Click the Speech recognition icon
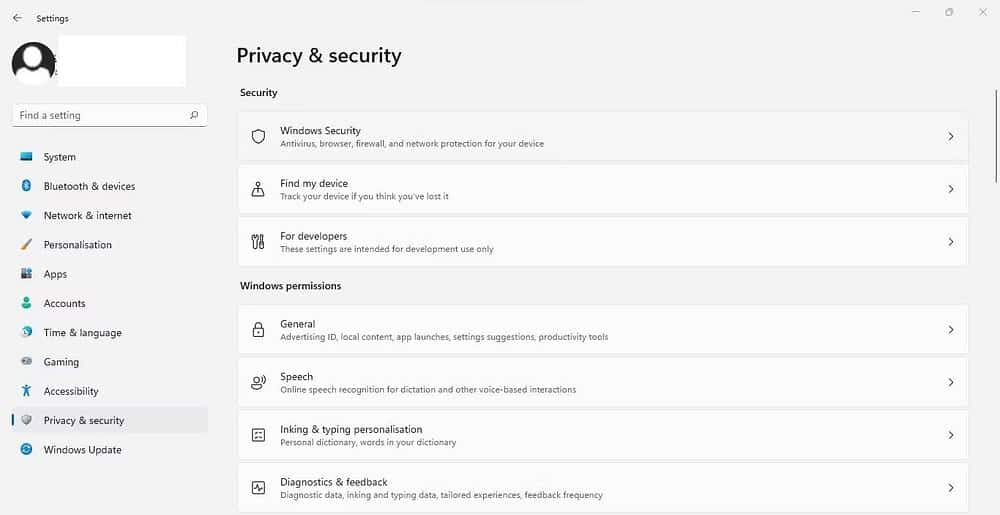 [x=258, y=382]
